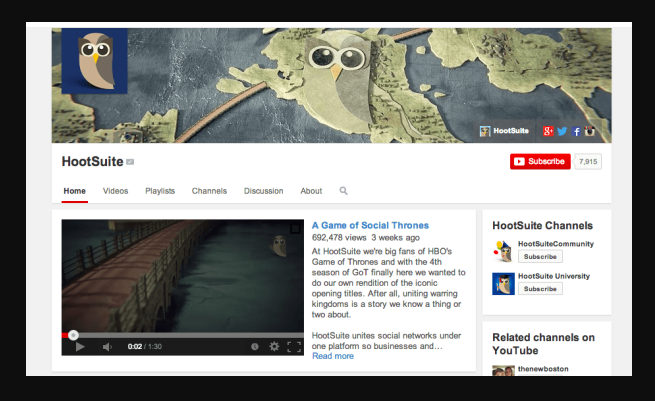Switch to the Discussion tab
Screen dimensions: 655x401
(264, 191)
